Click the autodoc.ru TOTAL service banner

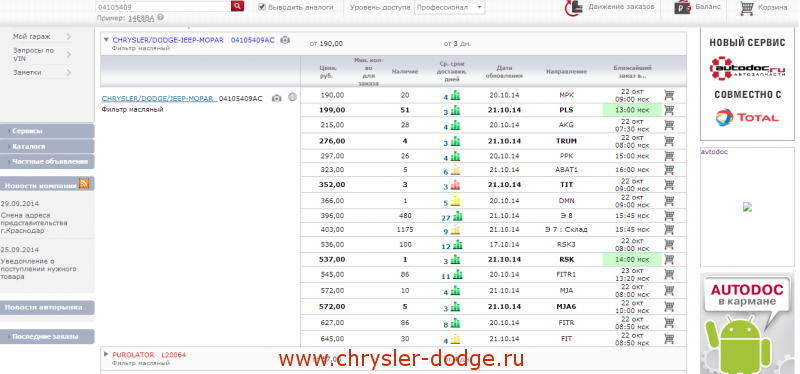(747, 84)
